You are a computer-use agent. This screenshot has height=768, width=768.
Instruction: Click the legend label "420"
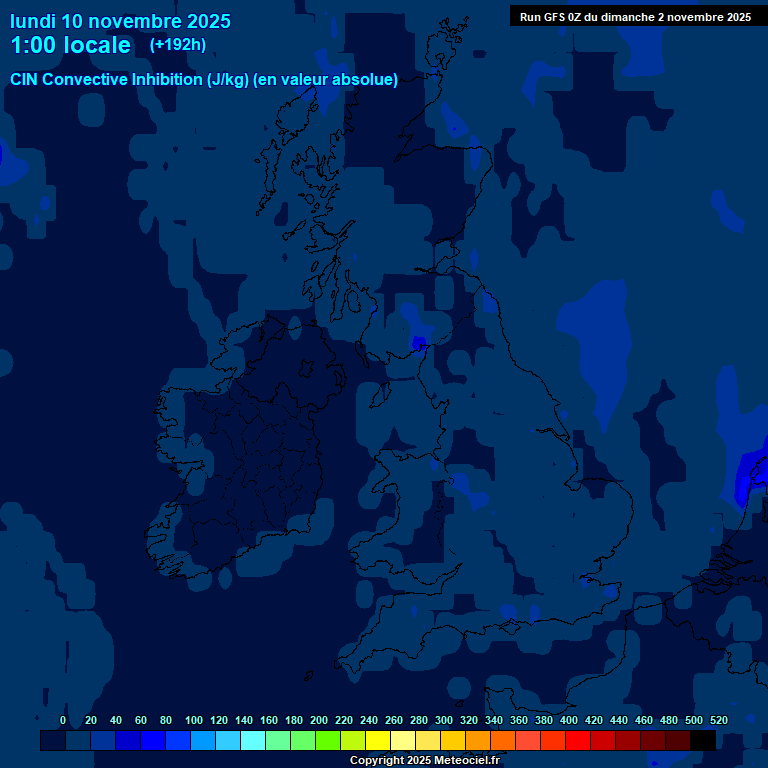tap(594, 720)
